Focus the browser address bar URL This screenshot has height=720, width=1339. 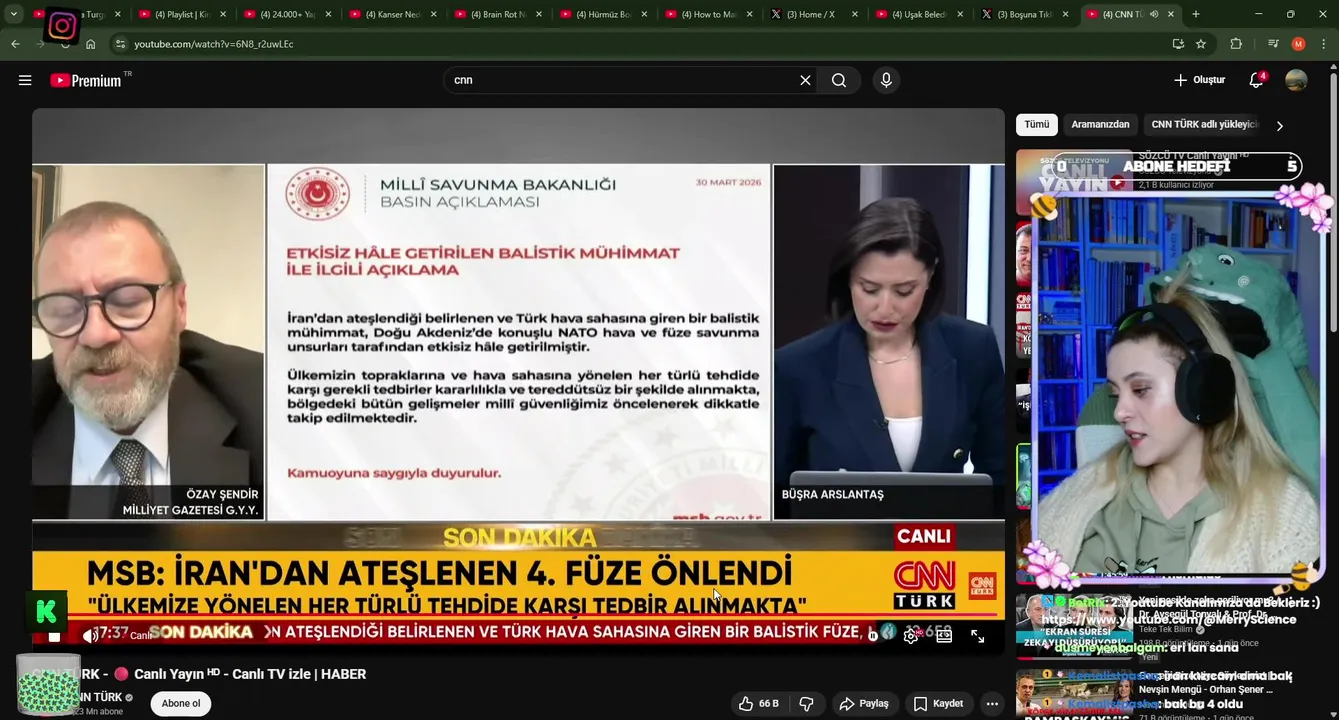click(214, 44)
